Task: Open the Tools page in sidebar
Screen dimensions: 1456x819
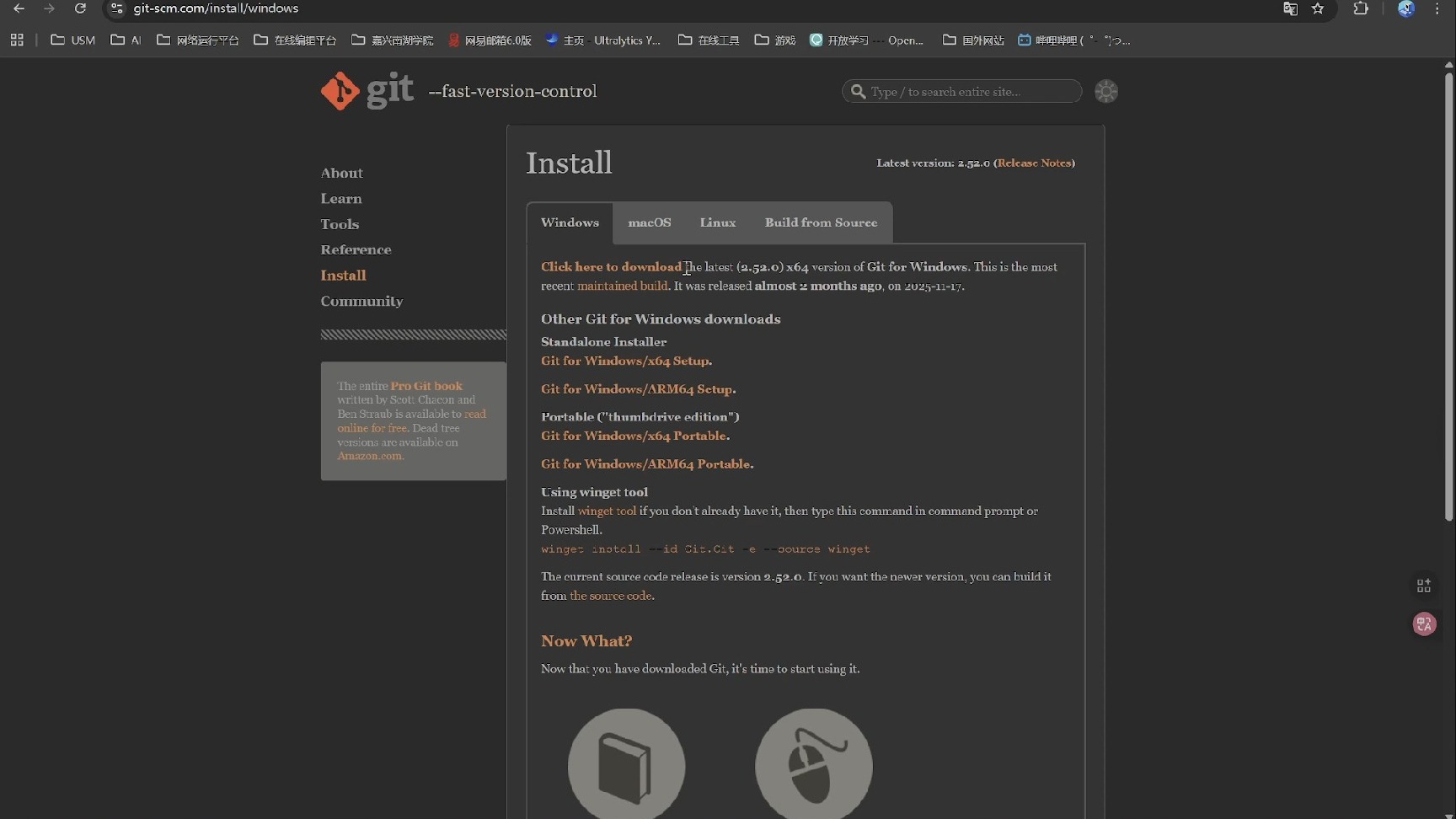Action: coord(340,224)
